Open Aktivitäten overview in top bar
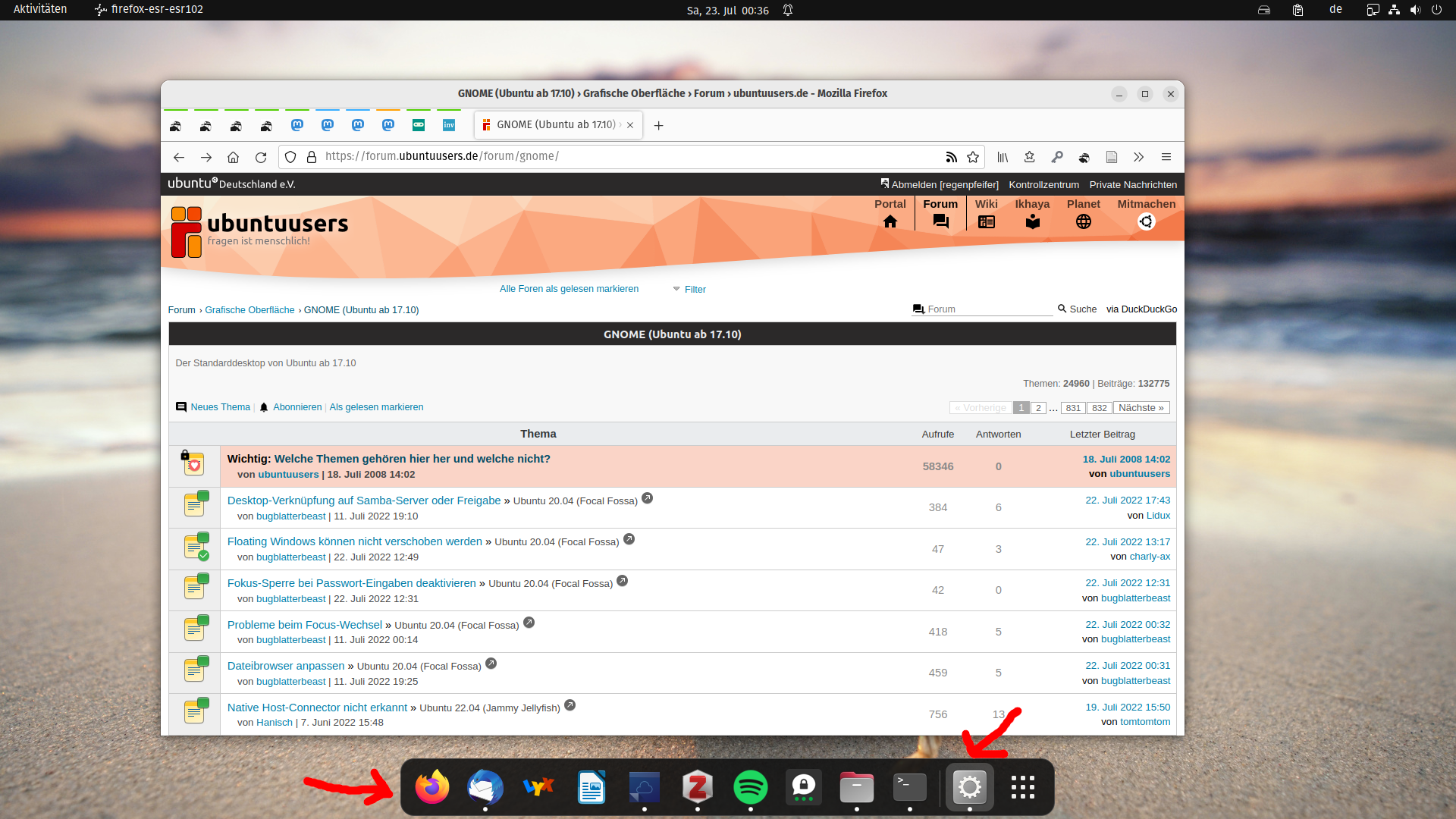This screenshot has height=819, width=1456. (x=40, y=10)
